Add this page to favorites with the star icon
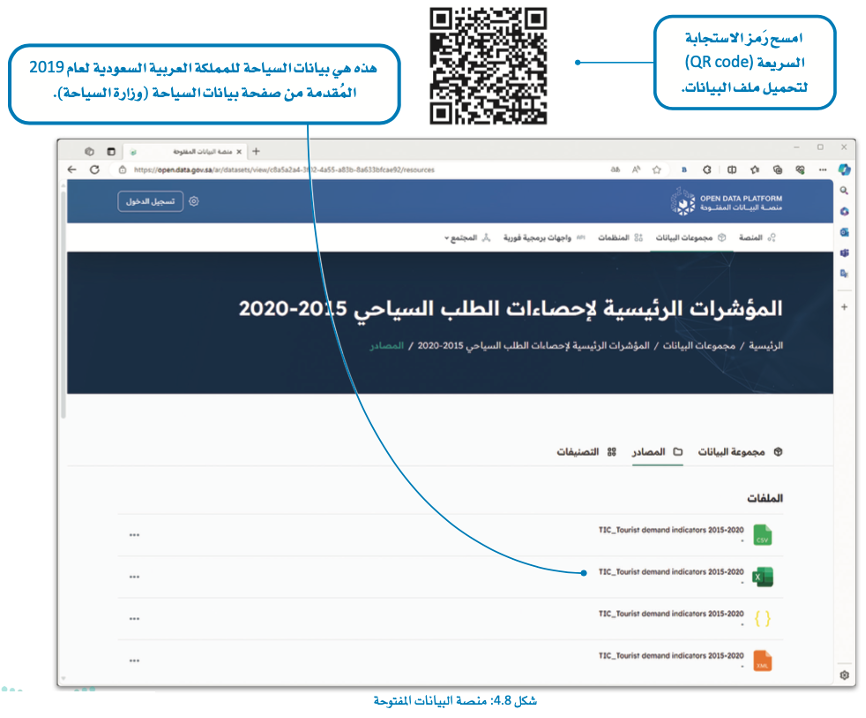Viewport: 866px width, 718px height. 657,170
